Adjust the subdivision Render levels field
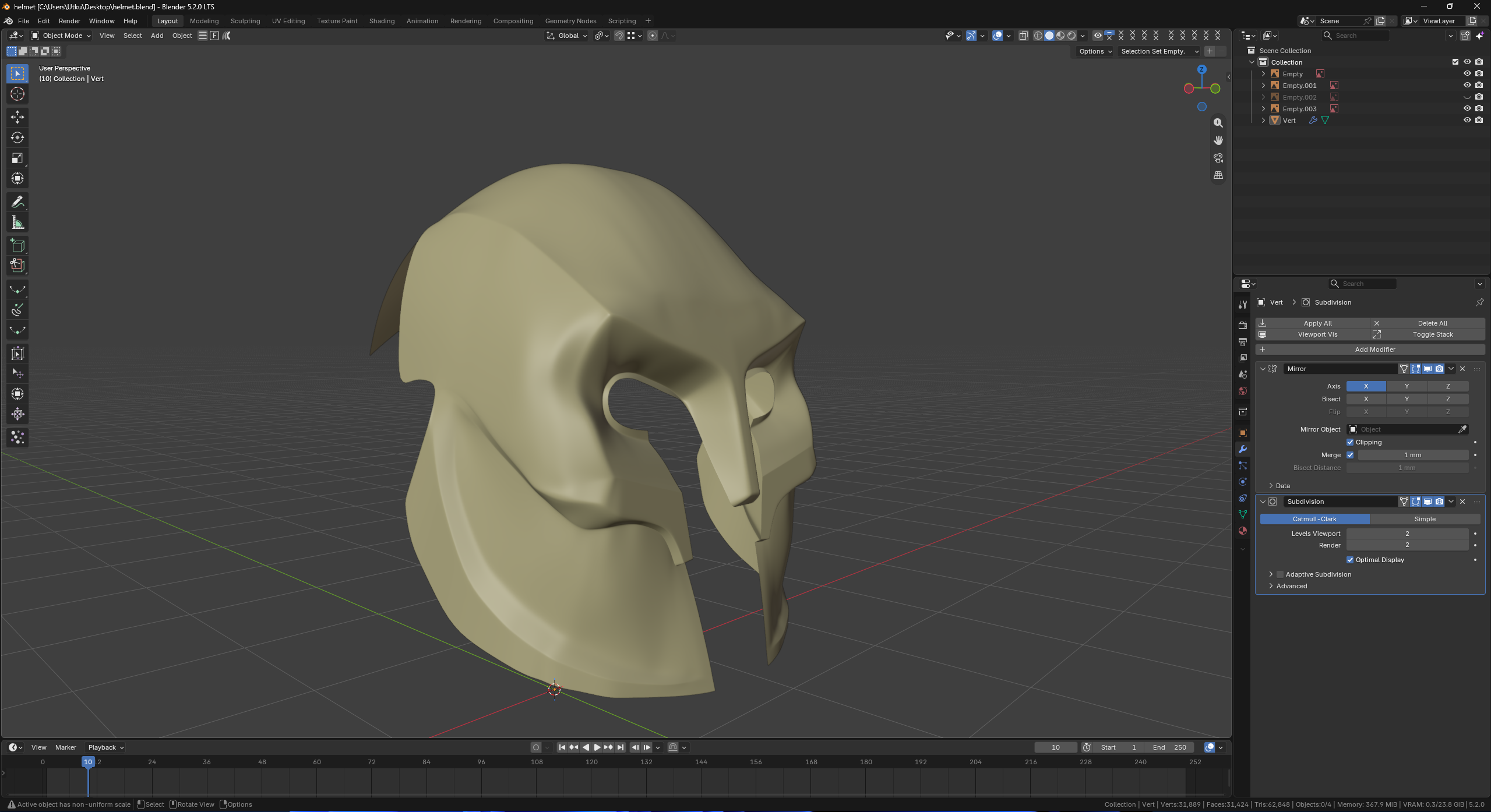This screenshot has height=812, width=1491. click(1407, 545)
